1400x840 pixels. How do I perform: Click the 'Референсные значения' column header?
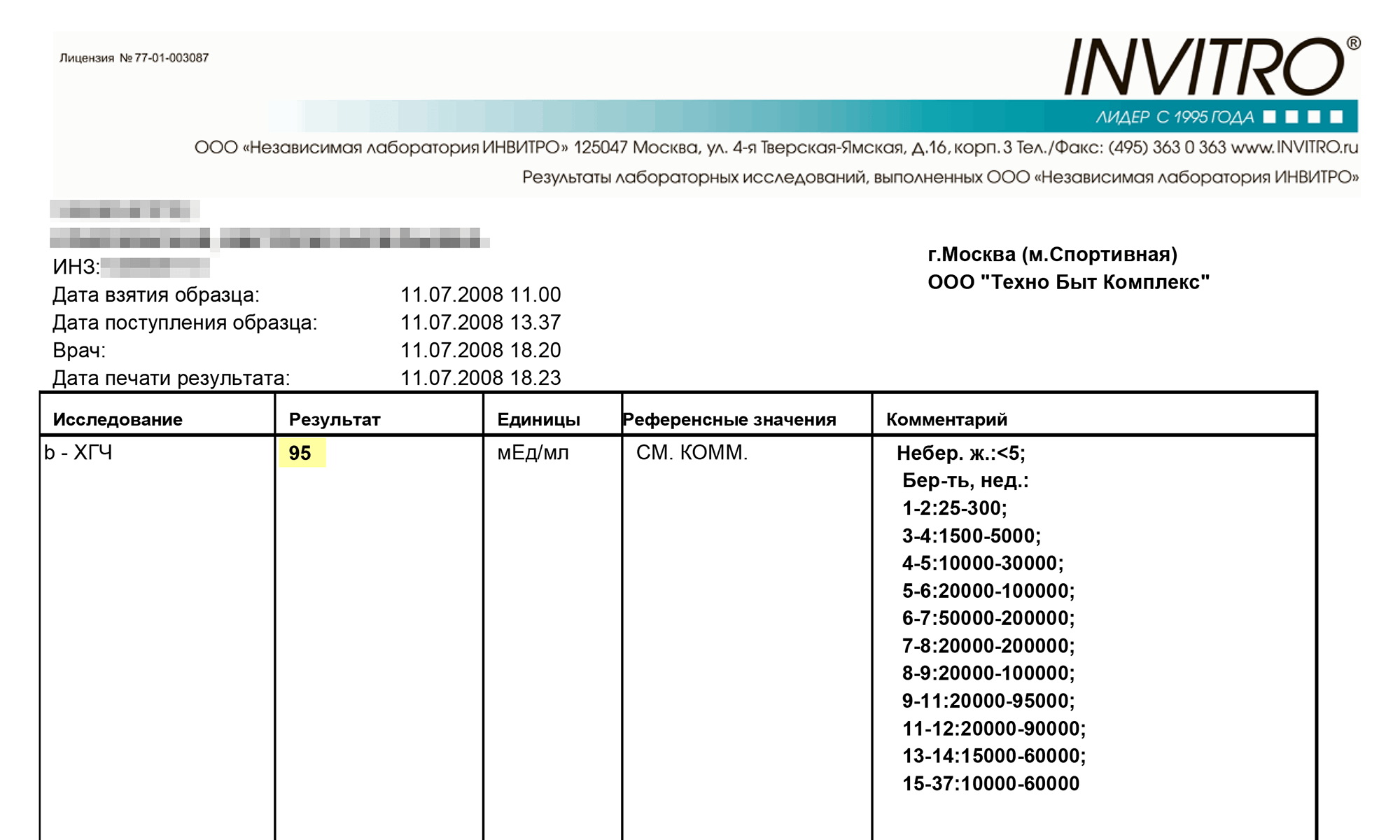[729, 419]
